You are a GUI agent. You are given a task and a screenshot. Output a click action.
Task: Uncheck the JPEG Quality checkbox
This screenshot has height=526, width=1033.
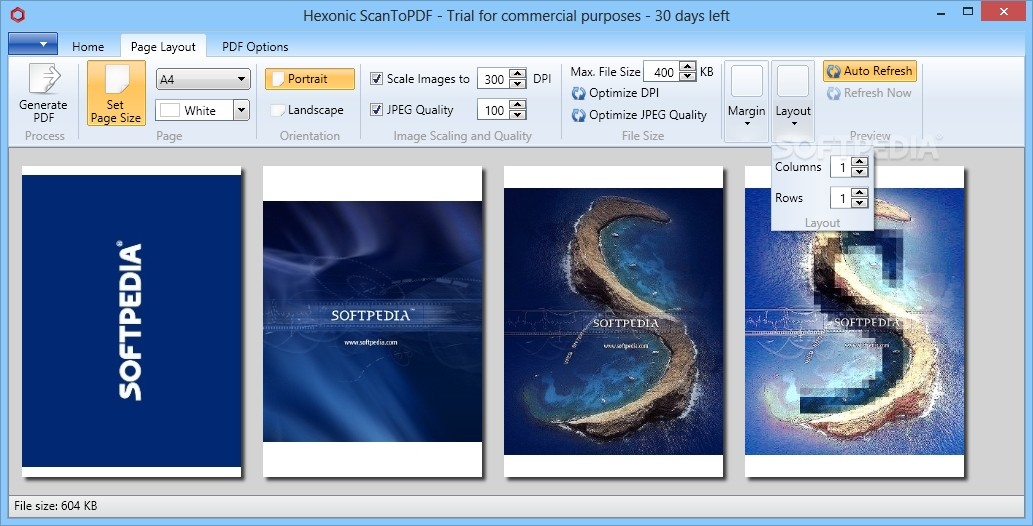[376, 109]
